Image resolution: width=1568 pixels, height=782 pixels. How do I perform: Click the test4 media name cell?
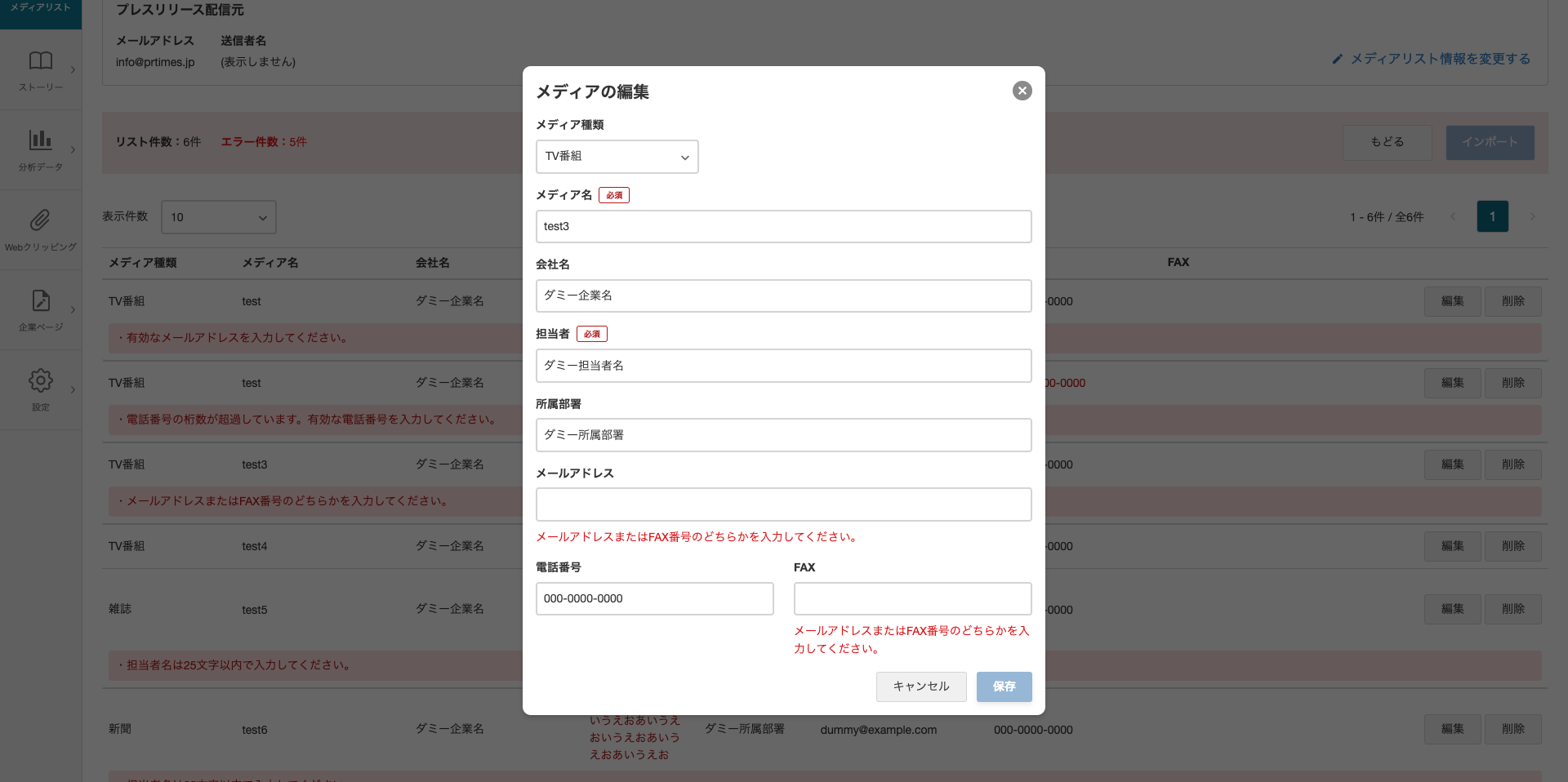point(255,546)
